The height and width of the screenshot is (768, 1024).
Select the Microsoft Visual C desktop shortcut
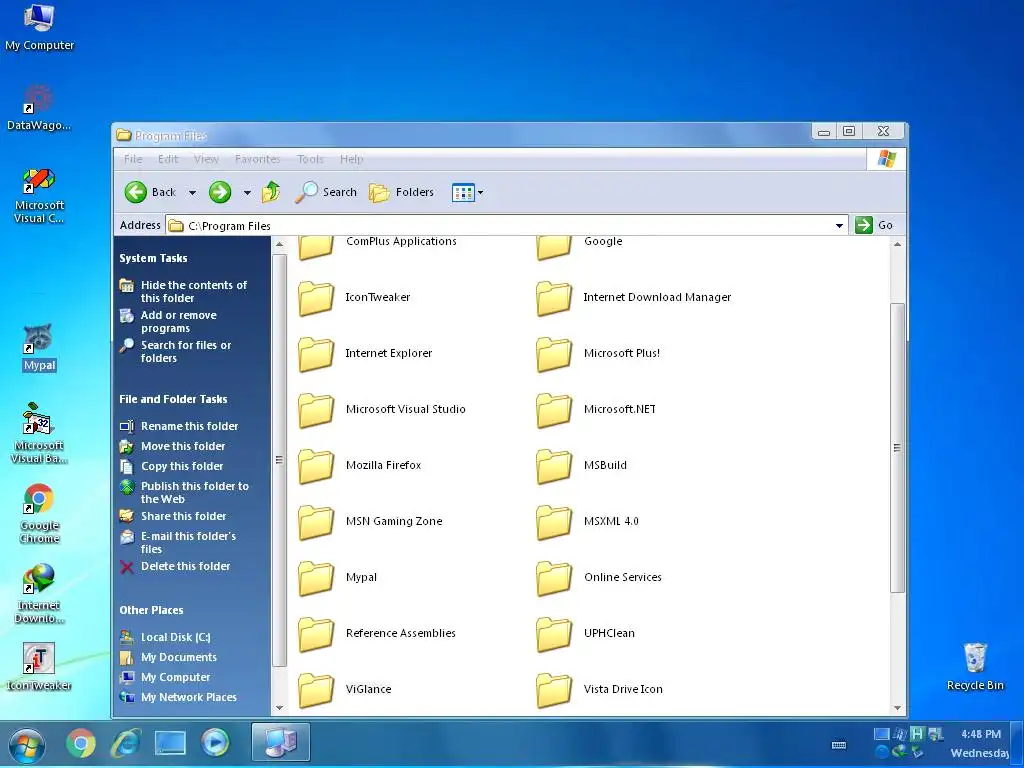(39, 196)
